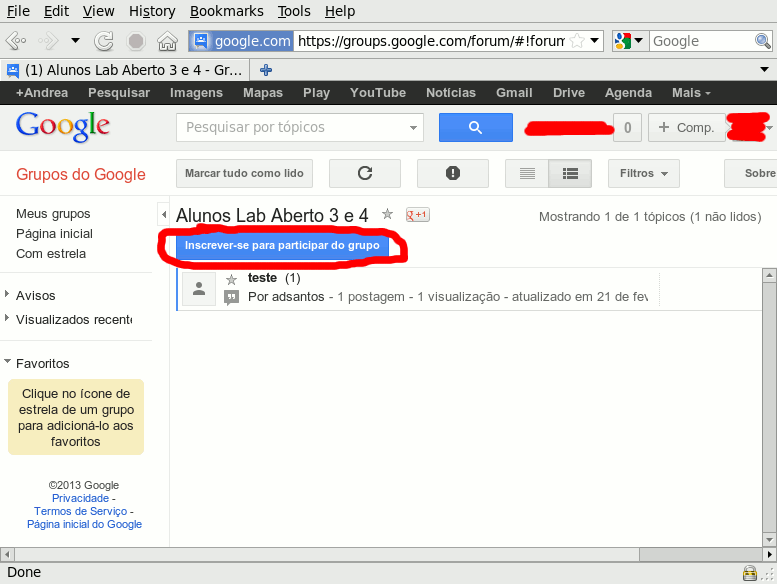Collapse the left sidebar arrow
This screenshot has height=584, width=777.
point(164,215)
